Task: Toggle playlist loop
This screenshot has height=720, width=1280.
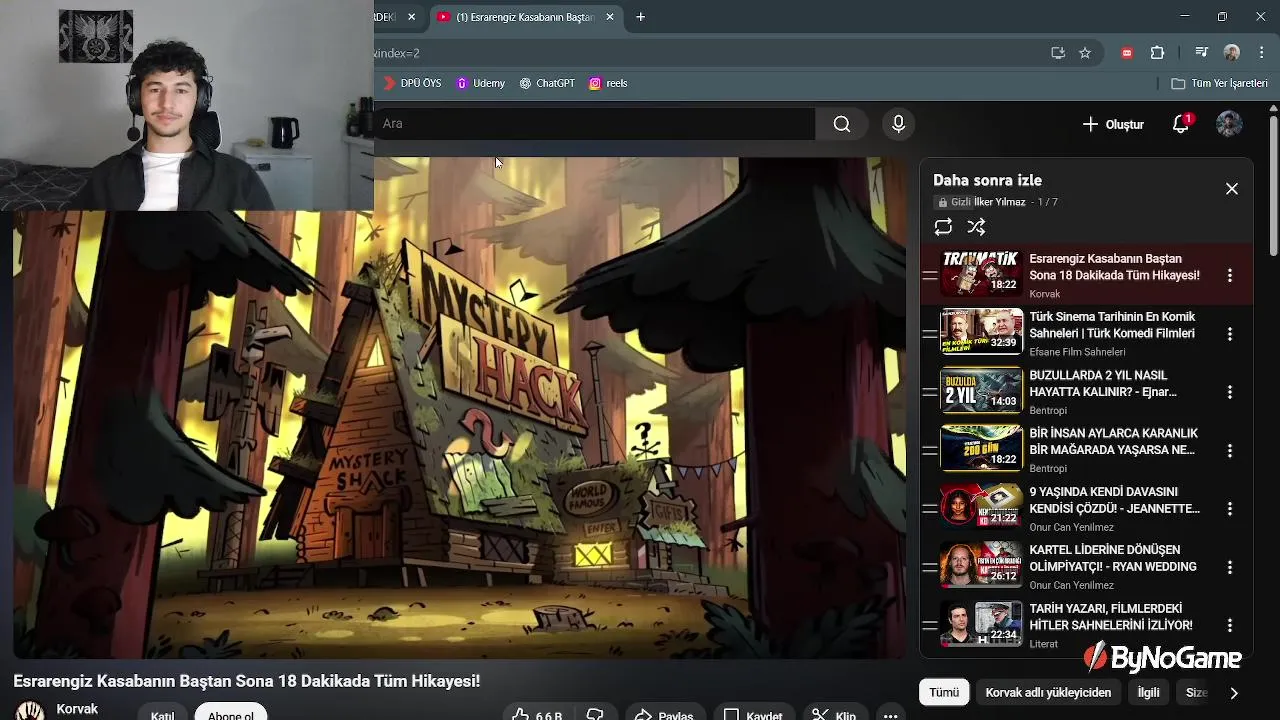Action: (943, 227)
